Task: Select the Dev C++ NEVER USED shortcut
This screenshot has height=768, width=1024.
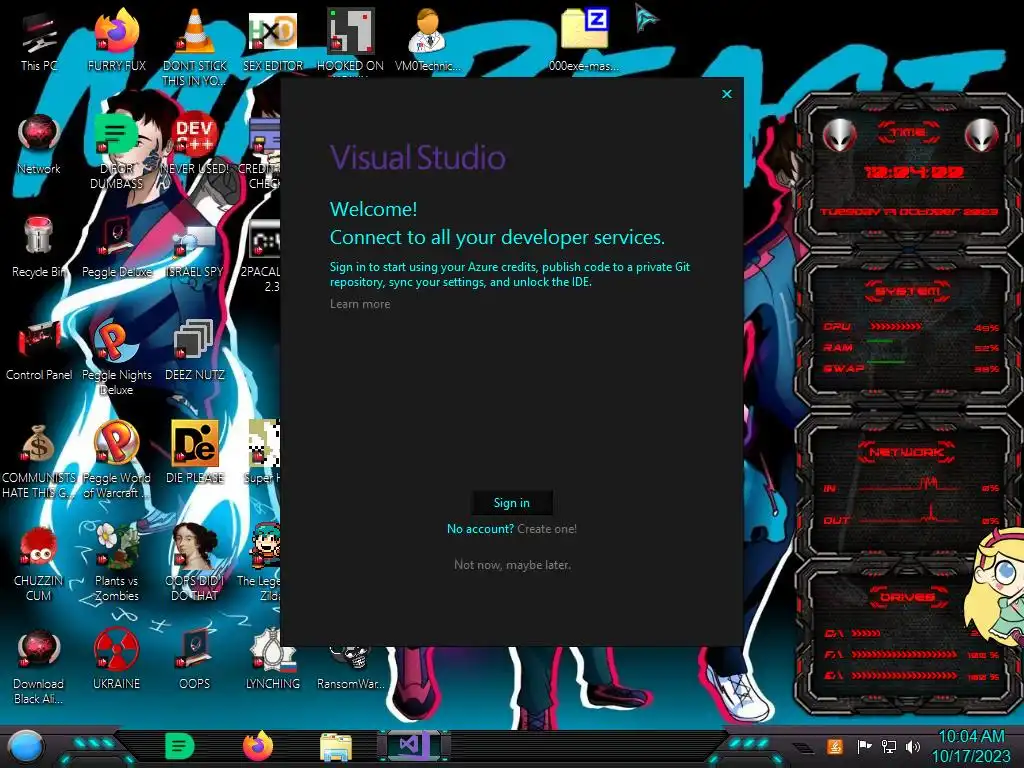Action: click(195, 144)
